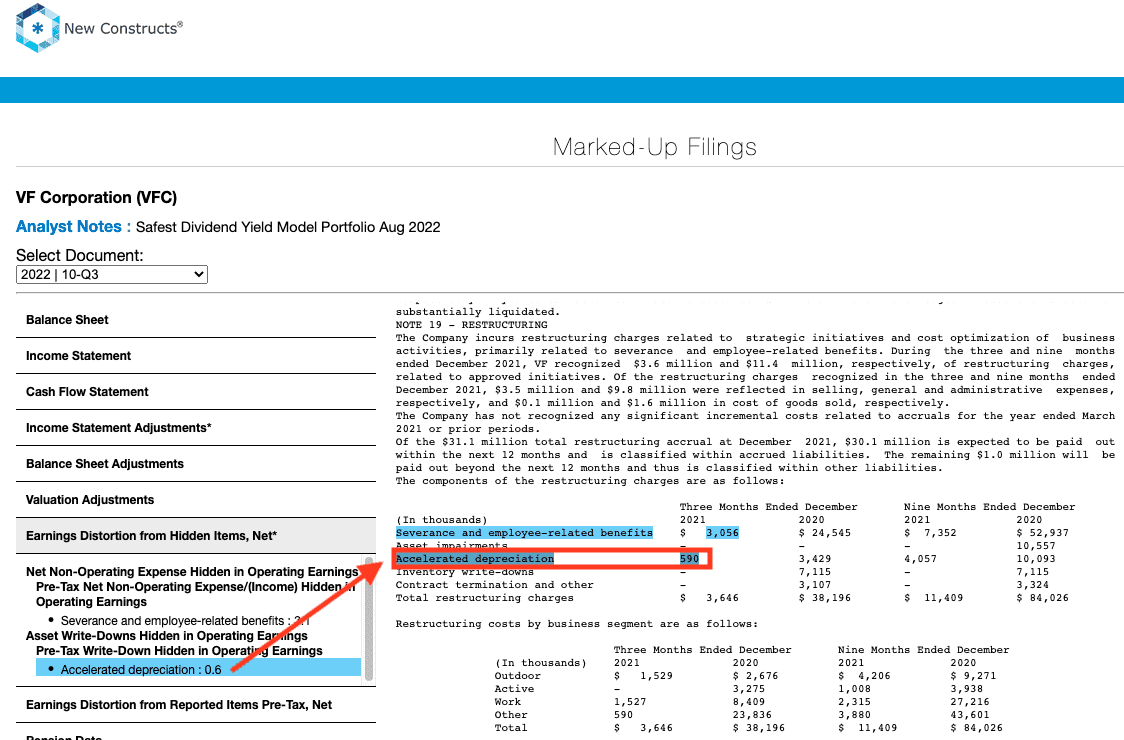The height and width of the screenshot is (740, 1124).
Task: Open Valuation Adjustments section
Action: pos(196,500)
